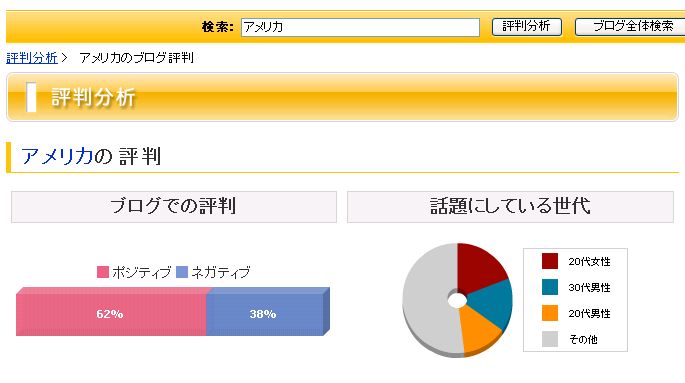685x383 pixels.
Task: Click the dark red 20代女性 legend swatch
Action: (550, 261)
